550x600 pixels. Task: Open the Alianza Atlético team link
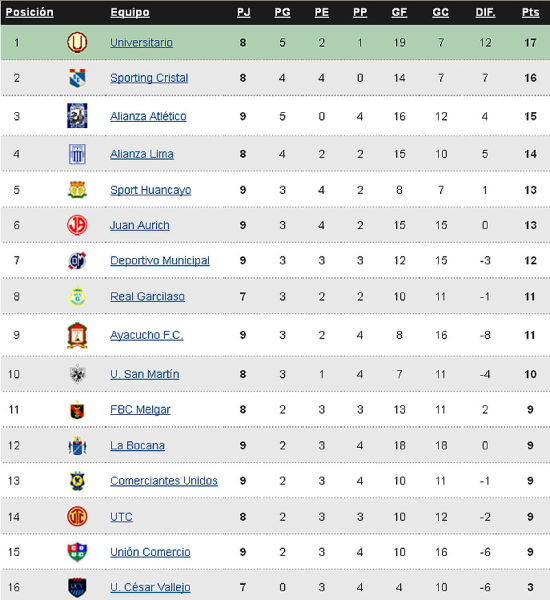148,116
